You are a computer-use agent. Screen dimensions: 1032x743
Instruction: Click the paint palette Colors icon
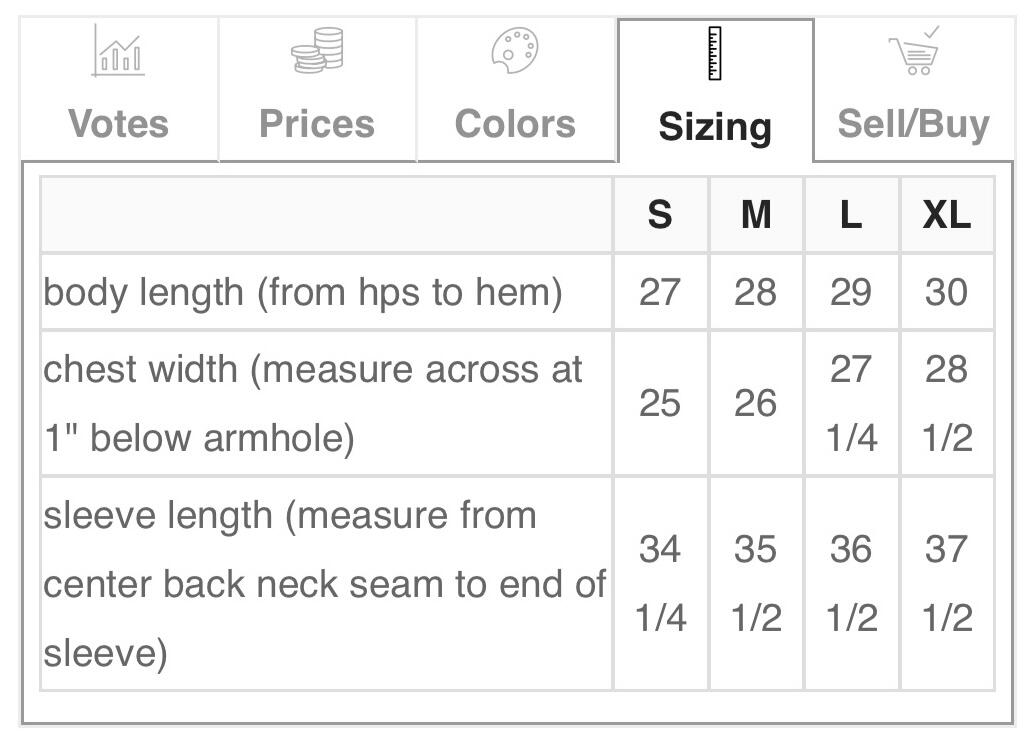coord(515,50)
